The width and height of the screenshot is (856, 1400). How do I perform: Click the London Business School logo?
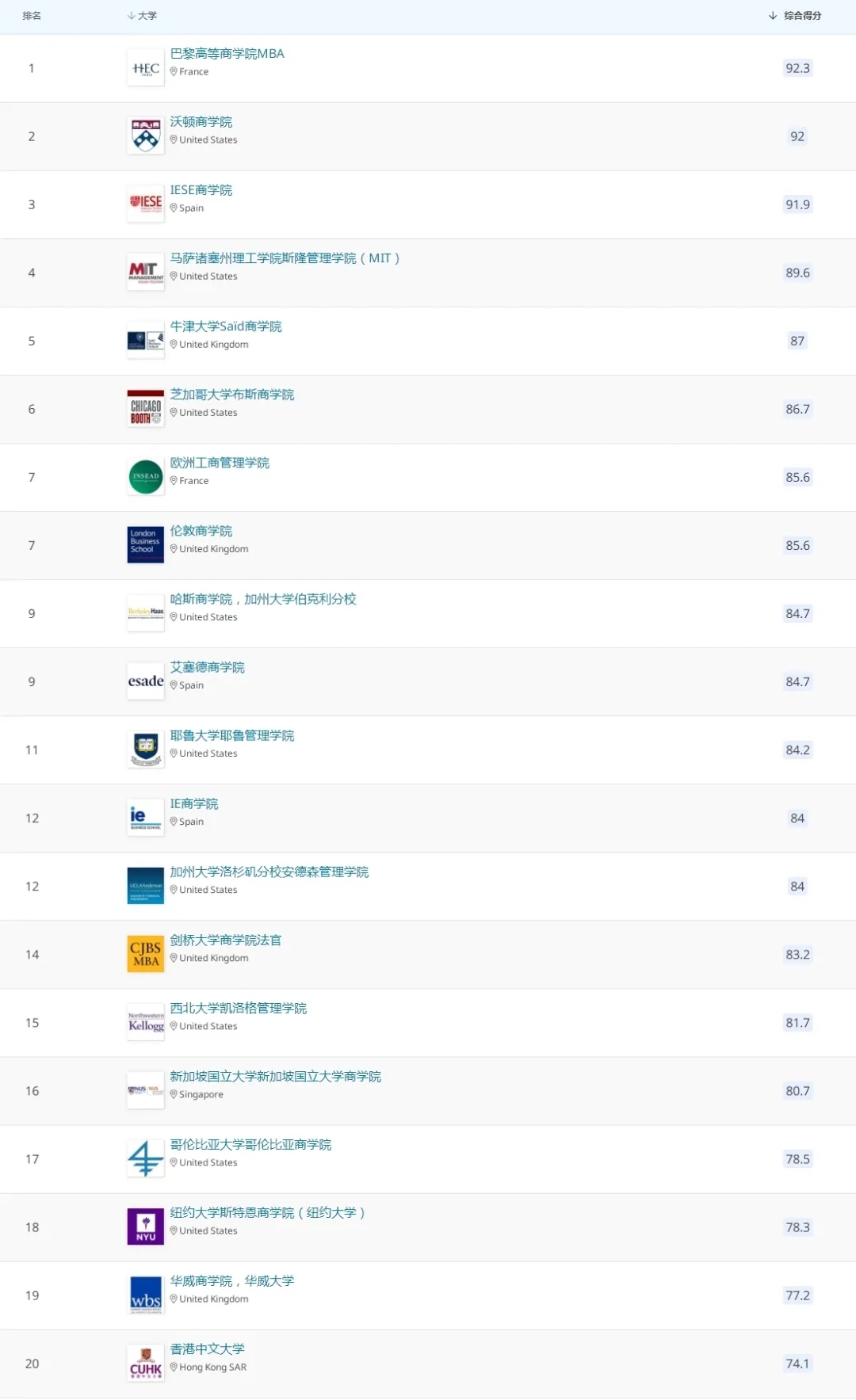tap(146, 545)
